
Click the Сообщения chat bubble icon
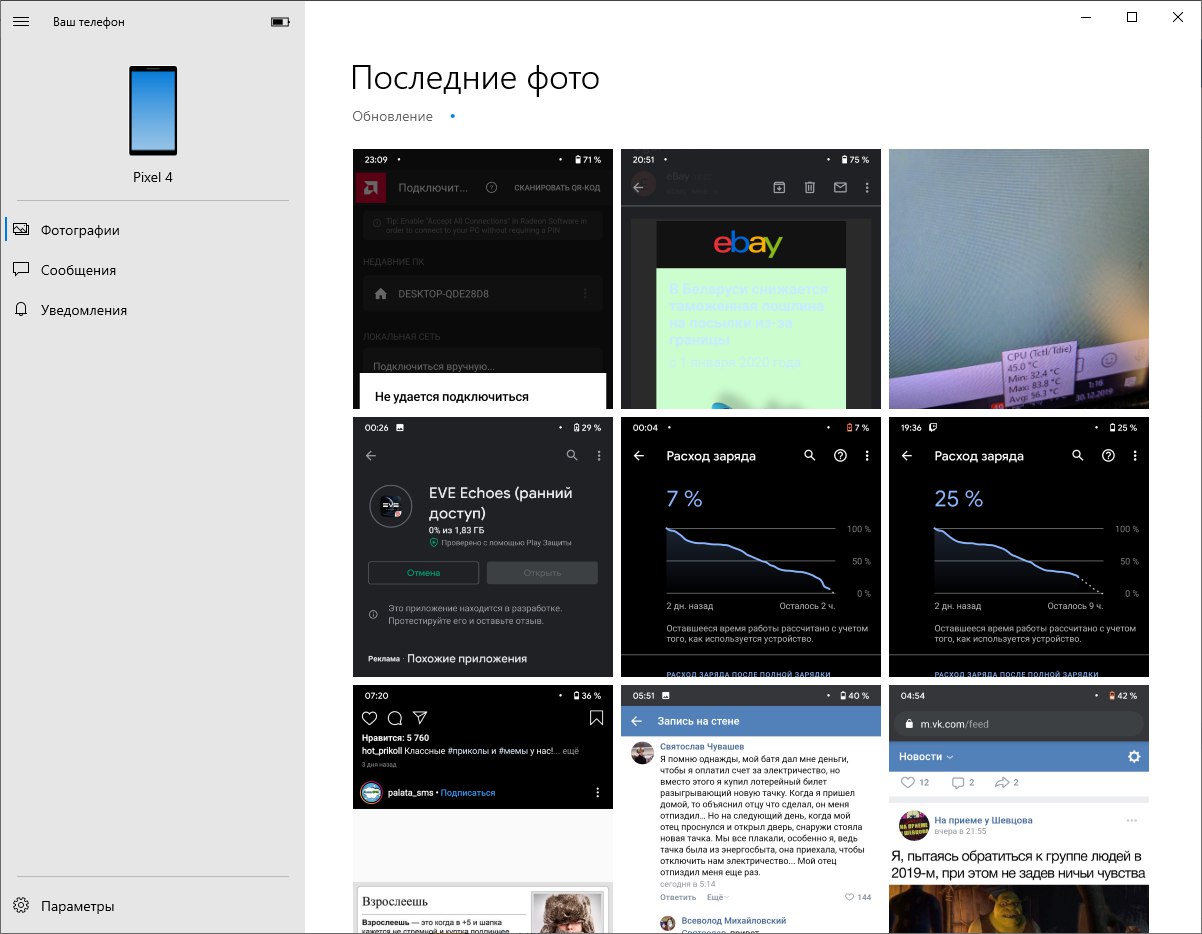tap(21, 270)
